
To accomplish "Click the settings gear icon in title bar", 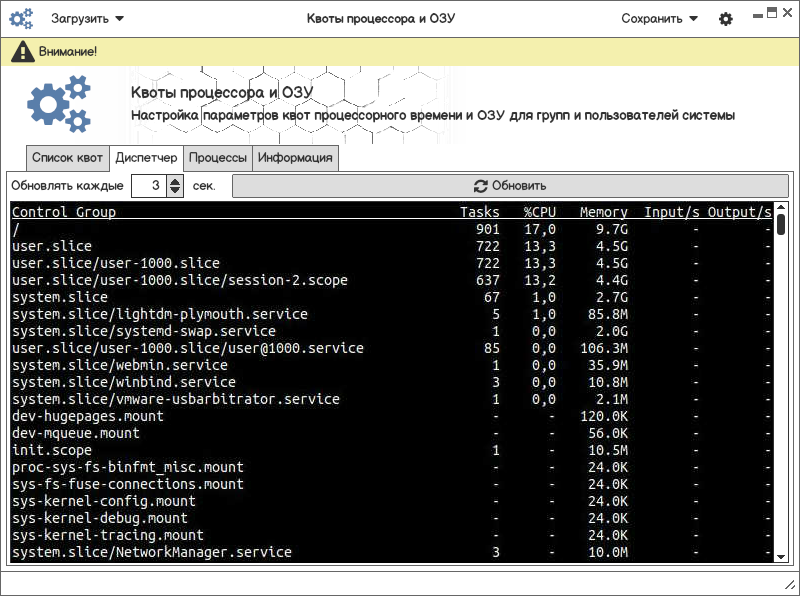I will pos(726,19).
